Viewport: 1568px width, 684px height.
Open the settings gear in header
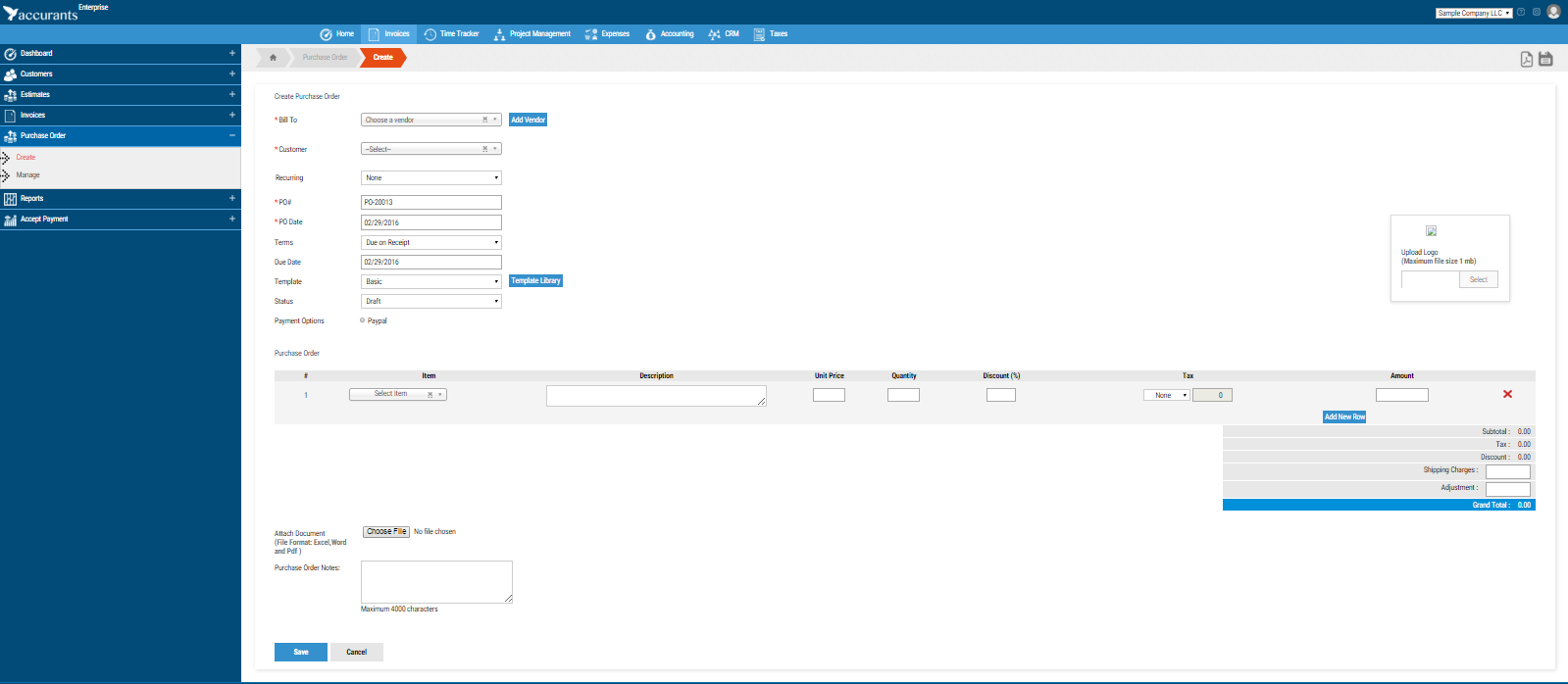pos(1537,13)
